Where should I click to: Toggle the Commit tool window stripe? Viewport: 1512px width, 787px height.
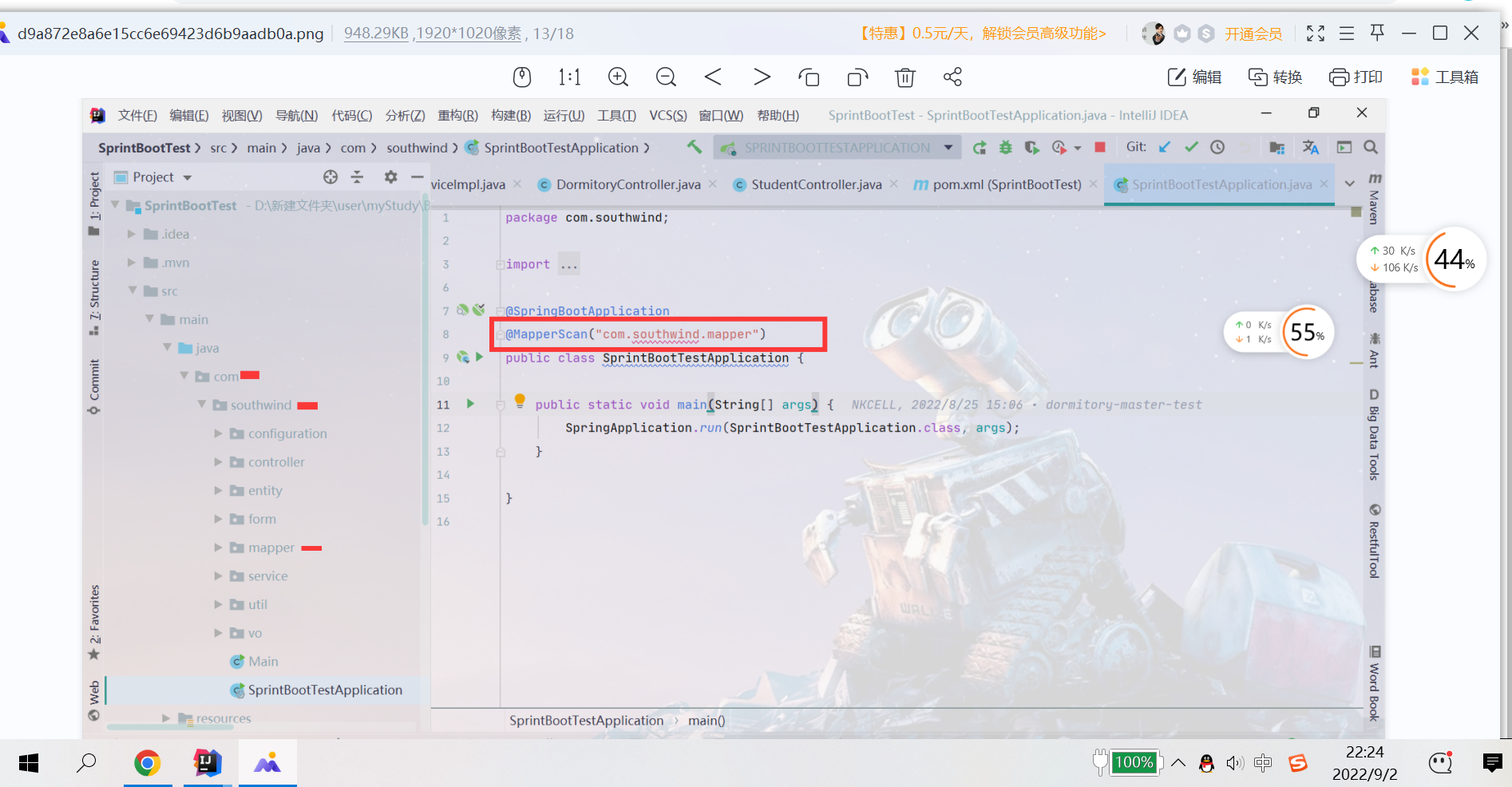94,387
